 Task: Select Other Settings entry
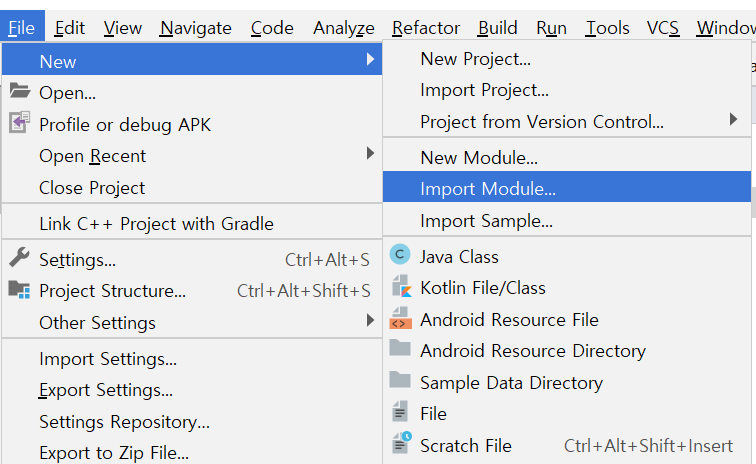tap(192, 321)
